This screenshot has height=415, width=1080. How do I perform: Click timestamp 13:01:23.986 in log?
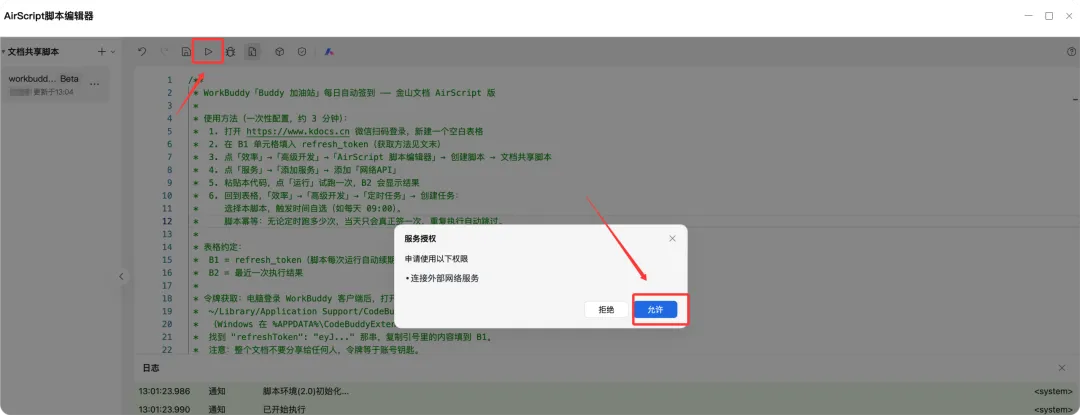[167, 391]
